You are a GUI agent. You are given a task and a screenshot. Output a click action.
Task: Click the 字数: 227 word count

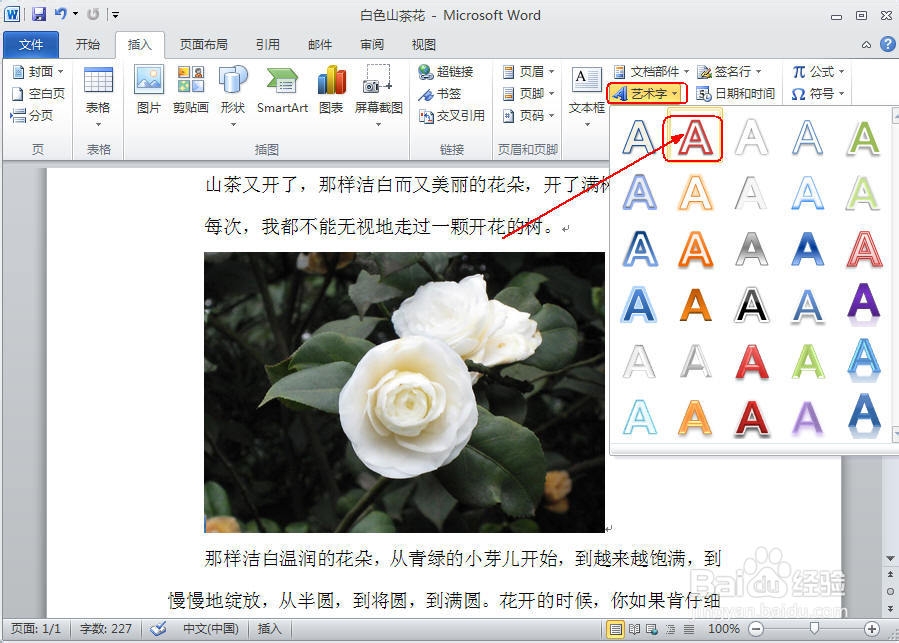point(106,629)
